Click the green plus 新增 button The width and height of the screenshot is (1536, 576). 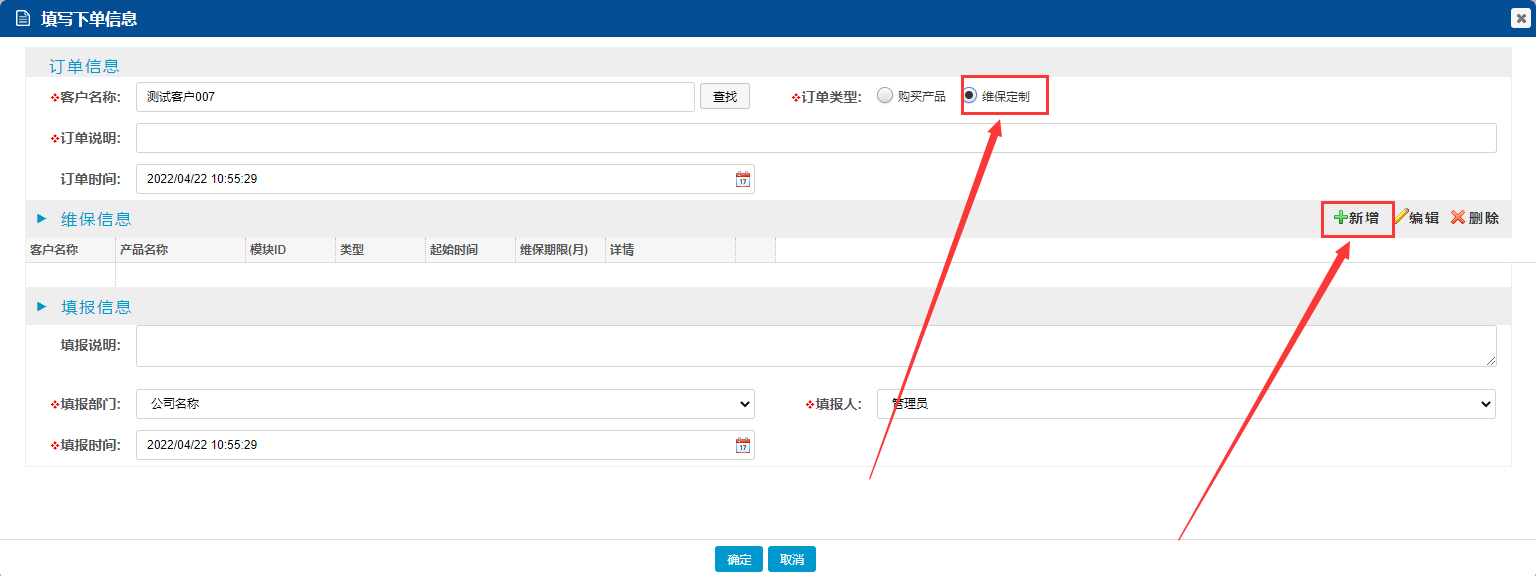[x=1357, y=218]
